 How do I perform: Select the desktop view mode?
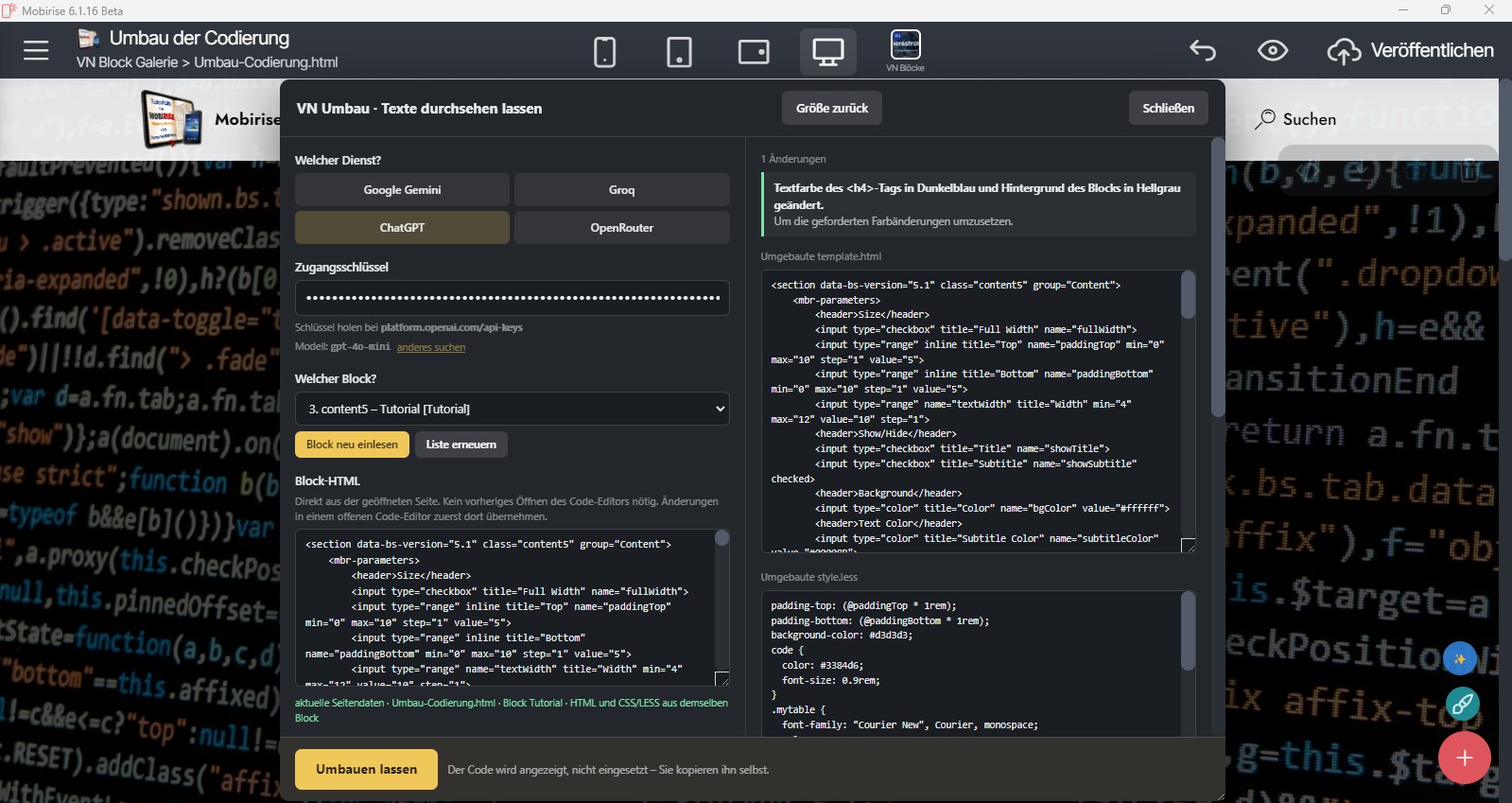pyautogui.click(x=828, y=51)
